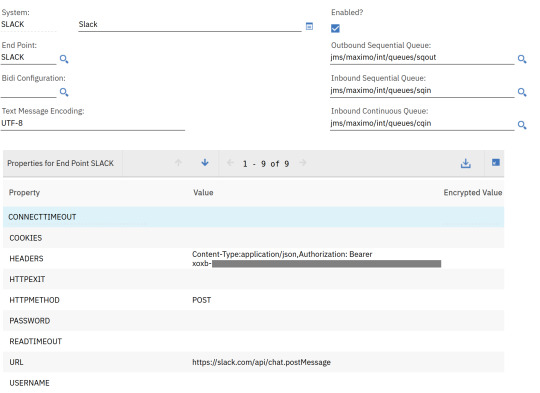Screen dimensions: 540x393
Task: Select the HEADERS property name
Action: [x=26, y=259]
